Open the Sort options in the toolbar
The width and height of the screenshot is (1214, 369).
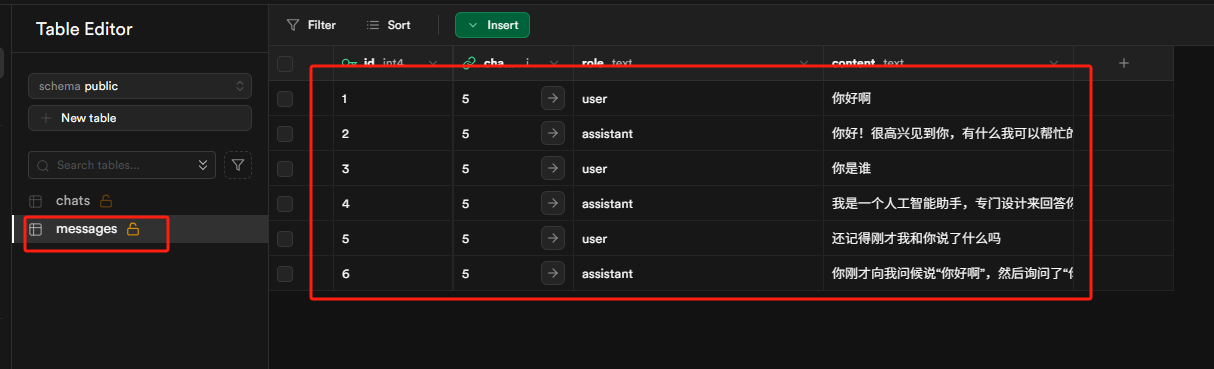[388, 25]
